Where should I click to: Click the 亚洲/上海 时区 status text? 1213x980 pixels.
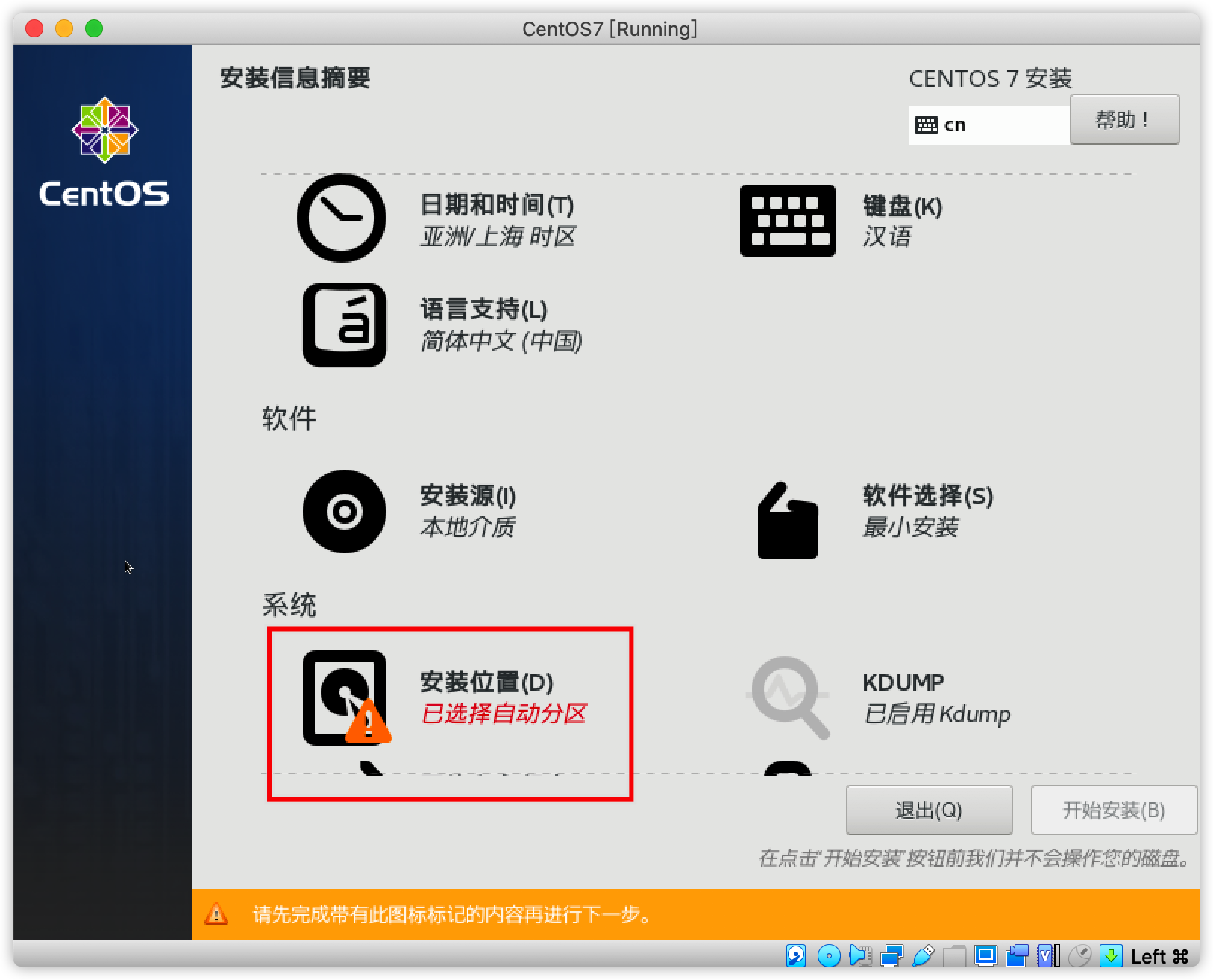pyautogui.click(x=498, y=236)
